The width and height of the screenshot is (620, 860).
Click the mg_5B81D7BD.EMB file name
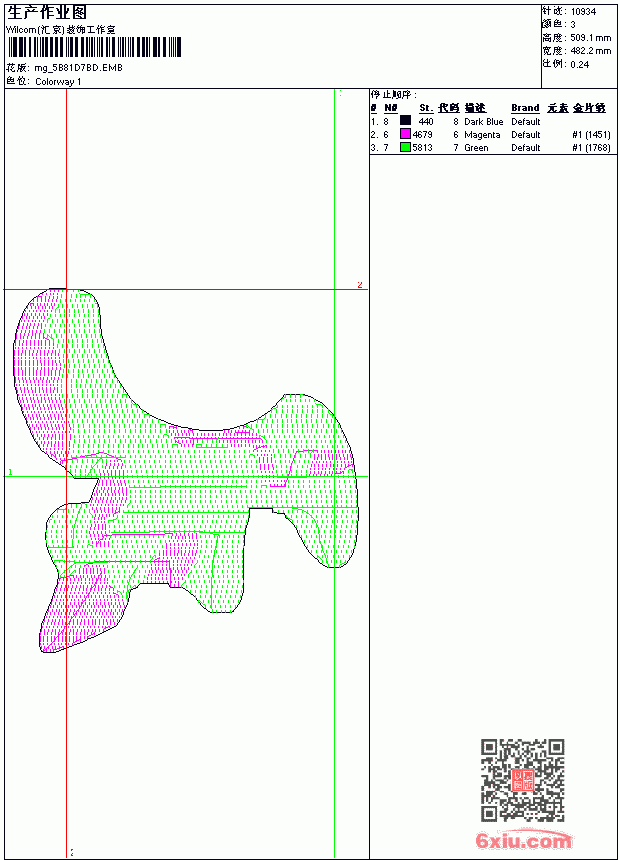[x=78, y=68]
